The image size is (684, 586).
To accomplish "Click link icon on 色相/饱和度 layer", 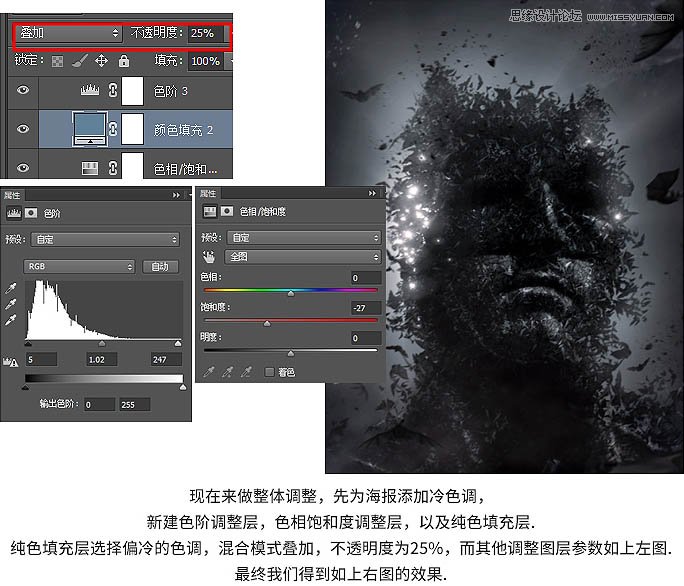I will tap(113, 168).
